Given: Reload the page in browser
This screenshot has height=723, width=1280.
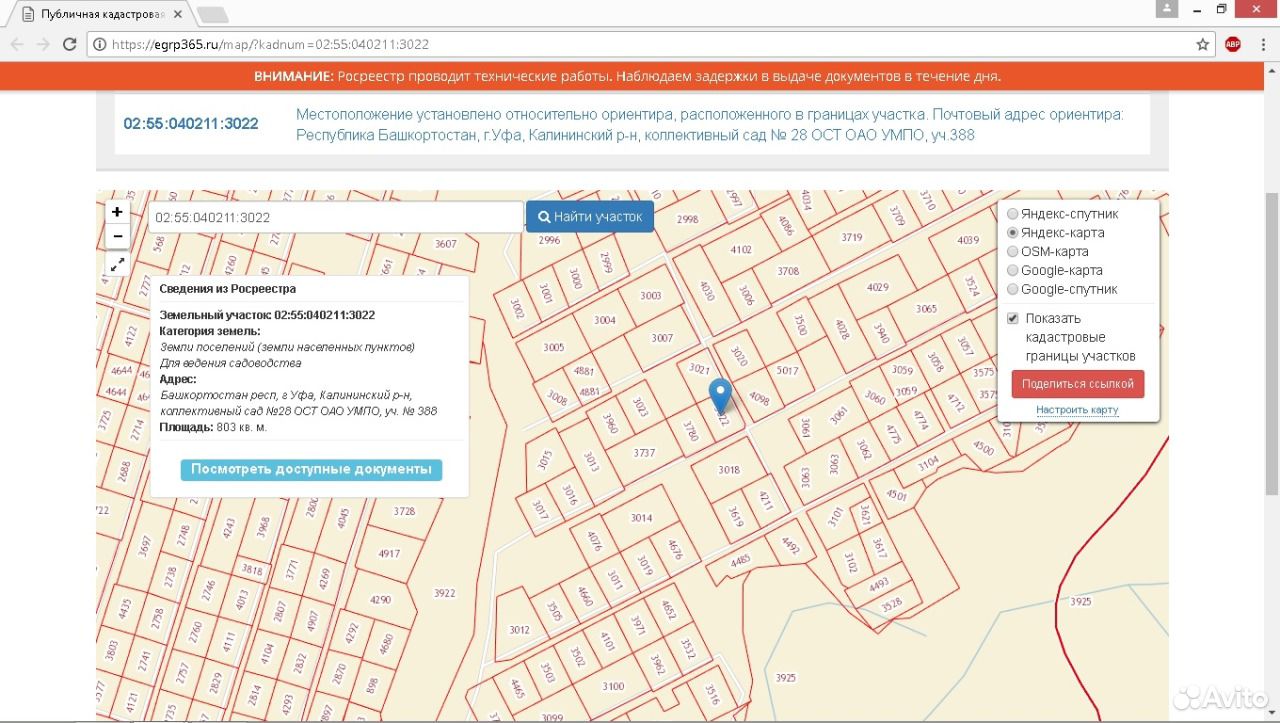Looking at the screenshot, I should pos(70,44).
